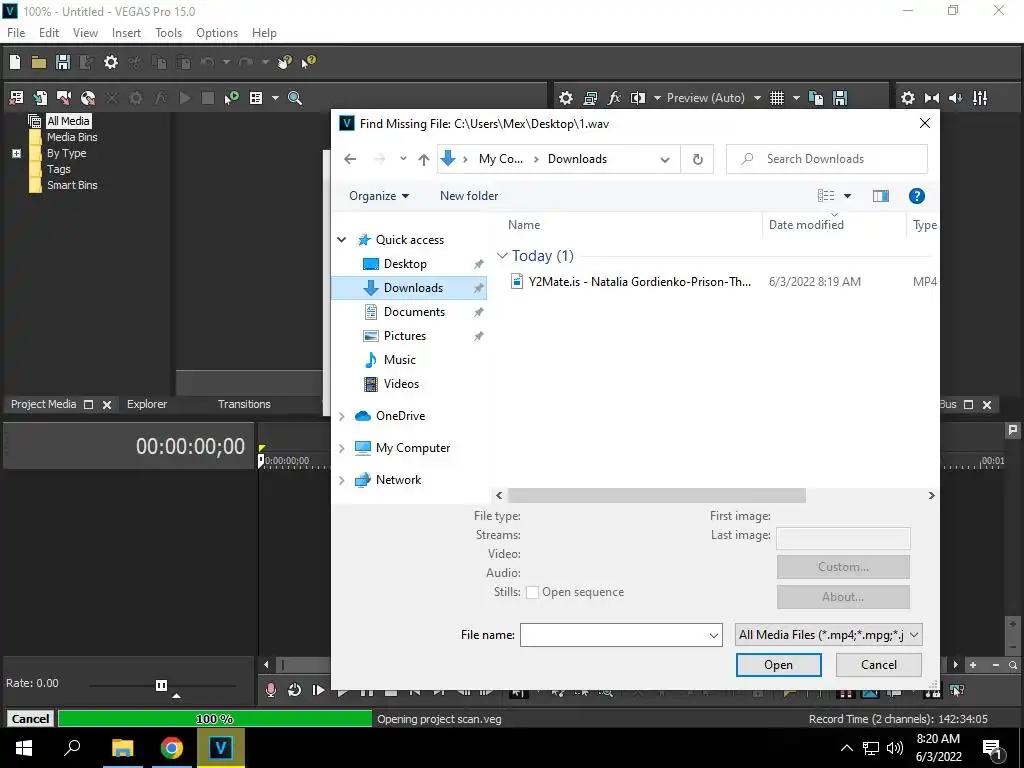Open Video Output FX icon

click(614, 98)
